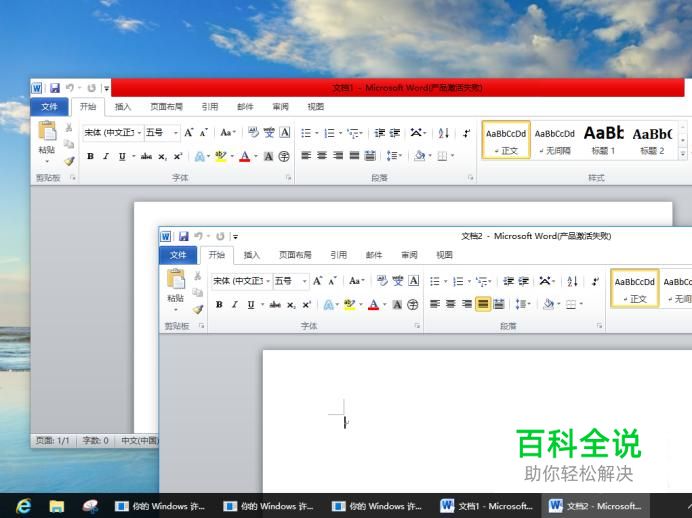
Task: Expand font dialog launcher in 文档1
Action: click(x=288, y=177)
